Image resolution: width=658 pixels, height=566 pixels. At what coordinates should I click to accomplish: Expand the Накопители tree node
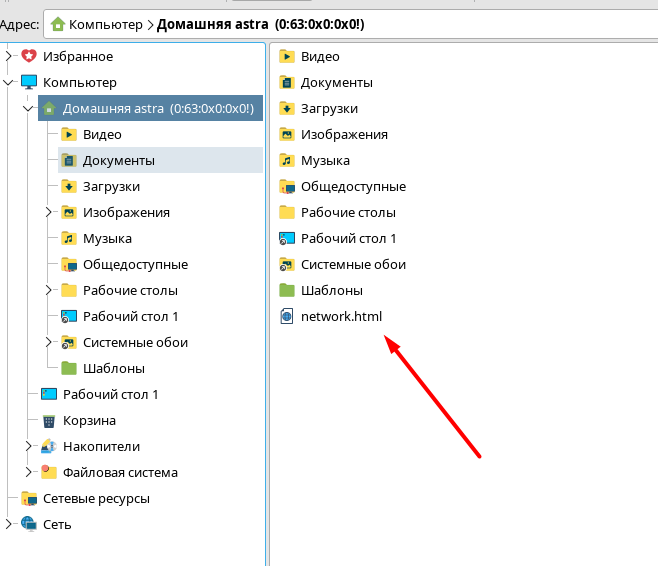pos(29,446)
